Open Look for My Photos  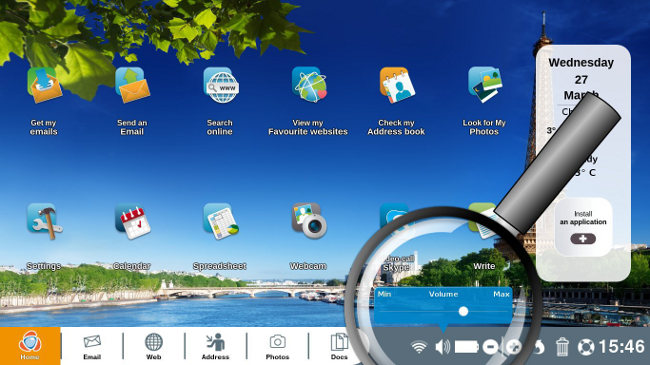[485, 85]
